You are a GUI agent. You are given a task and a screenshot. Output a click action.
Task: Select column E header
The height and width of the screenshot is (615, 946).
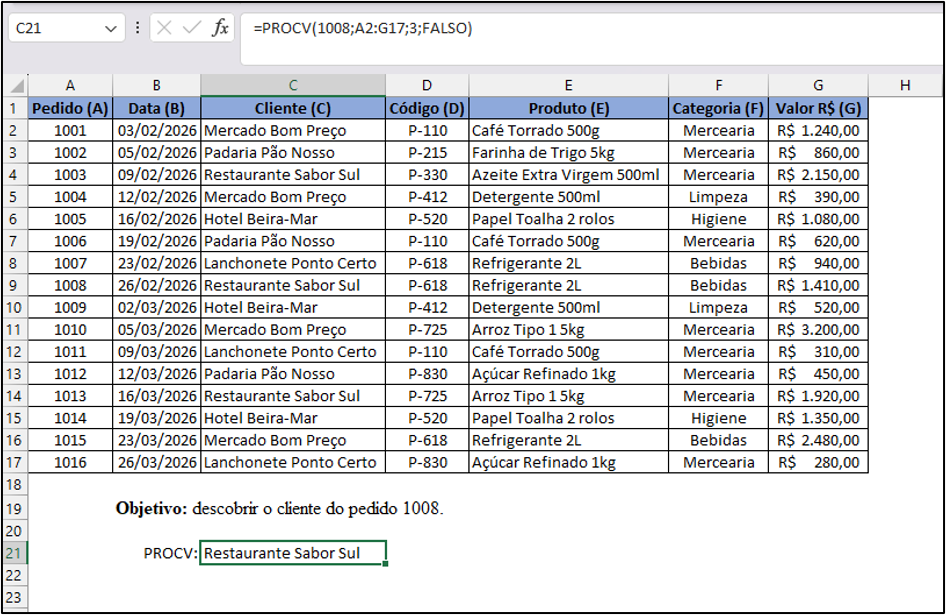(x=568, y=85)
